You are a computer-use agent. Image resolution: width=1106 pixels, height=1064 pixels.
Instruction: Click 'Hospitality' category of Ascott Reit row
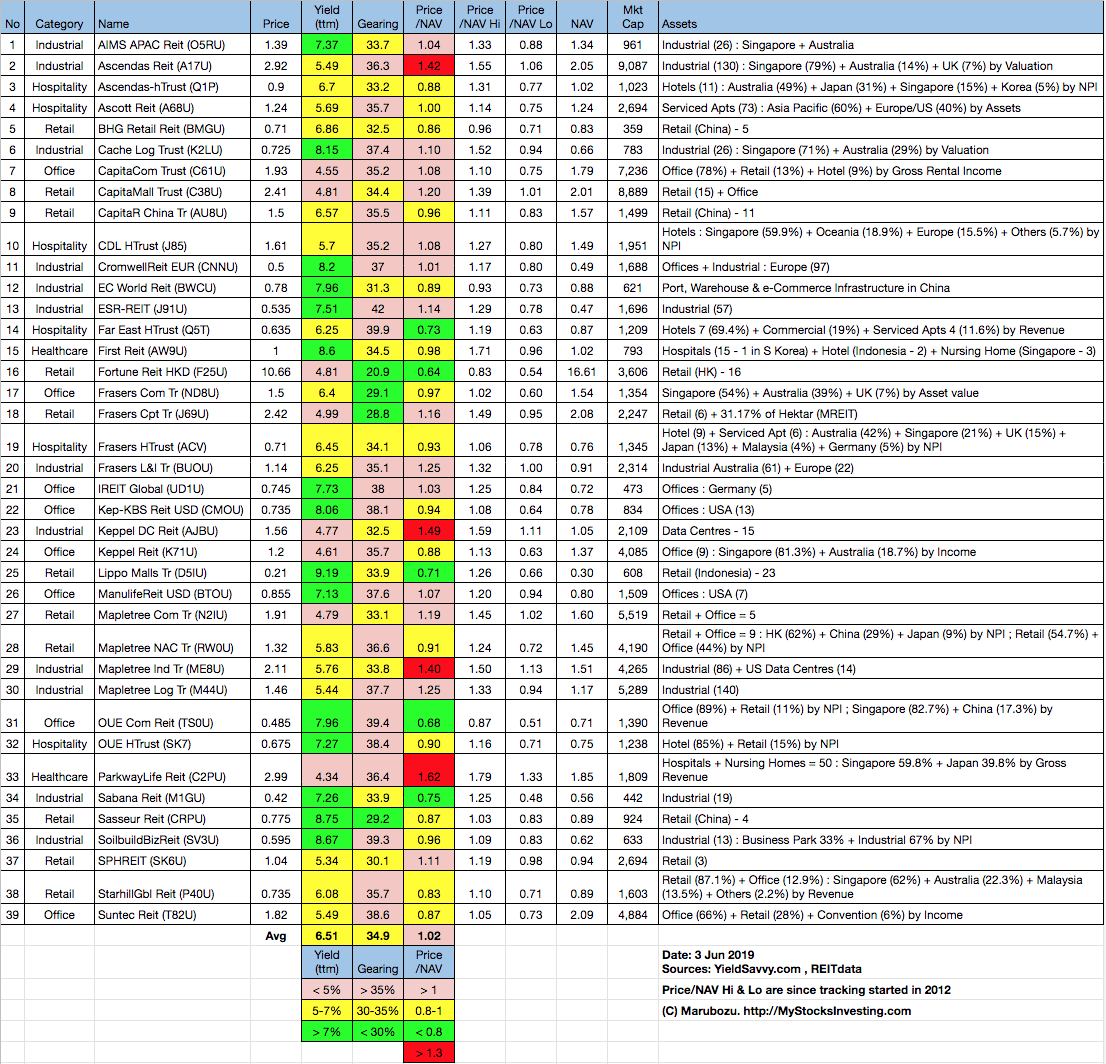click(59, 108)
